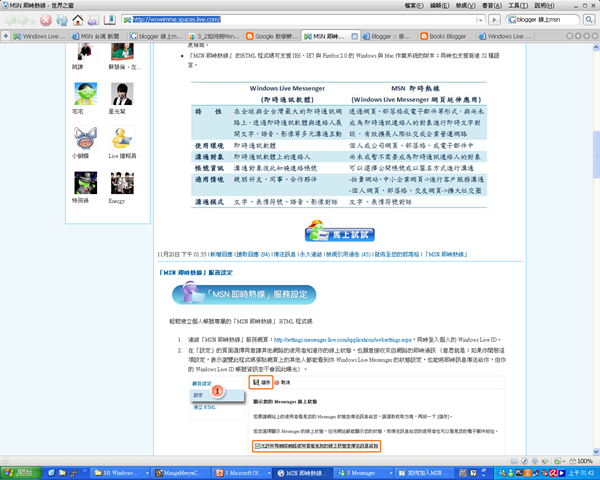Click the page scrollbar up arrow
600x480 pixels.
click(x=596, y=48)
